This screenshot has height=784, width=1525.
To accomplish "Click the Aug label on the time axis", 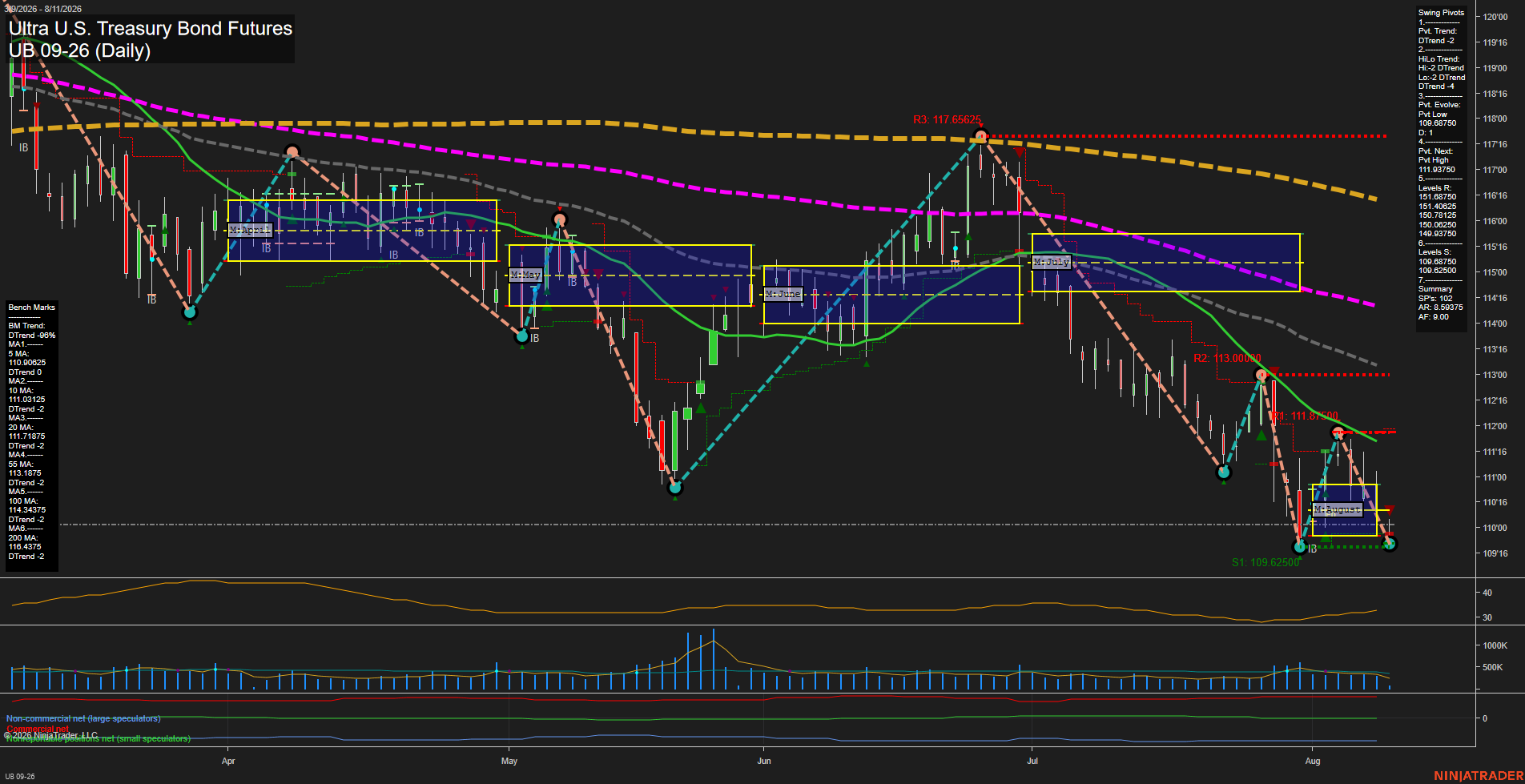I will click(1313, 761).
